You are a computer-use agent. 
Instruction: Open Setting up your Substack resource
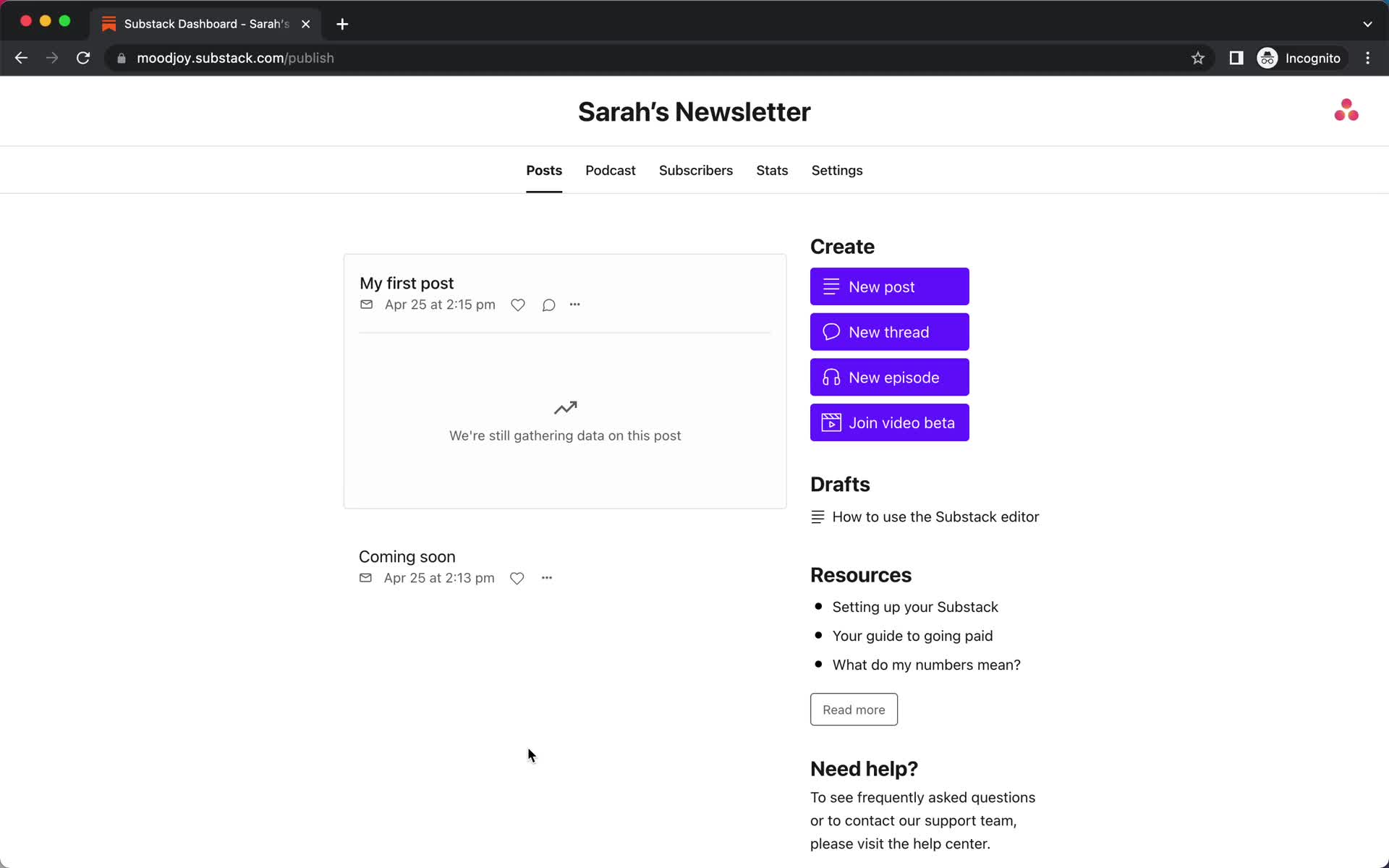click(x=915, y=607)
